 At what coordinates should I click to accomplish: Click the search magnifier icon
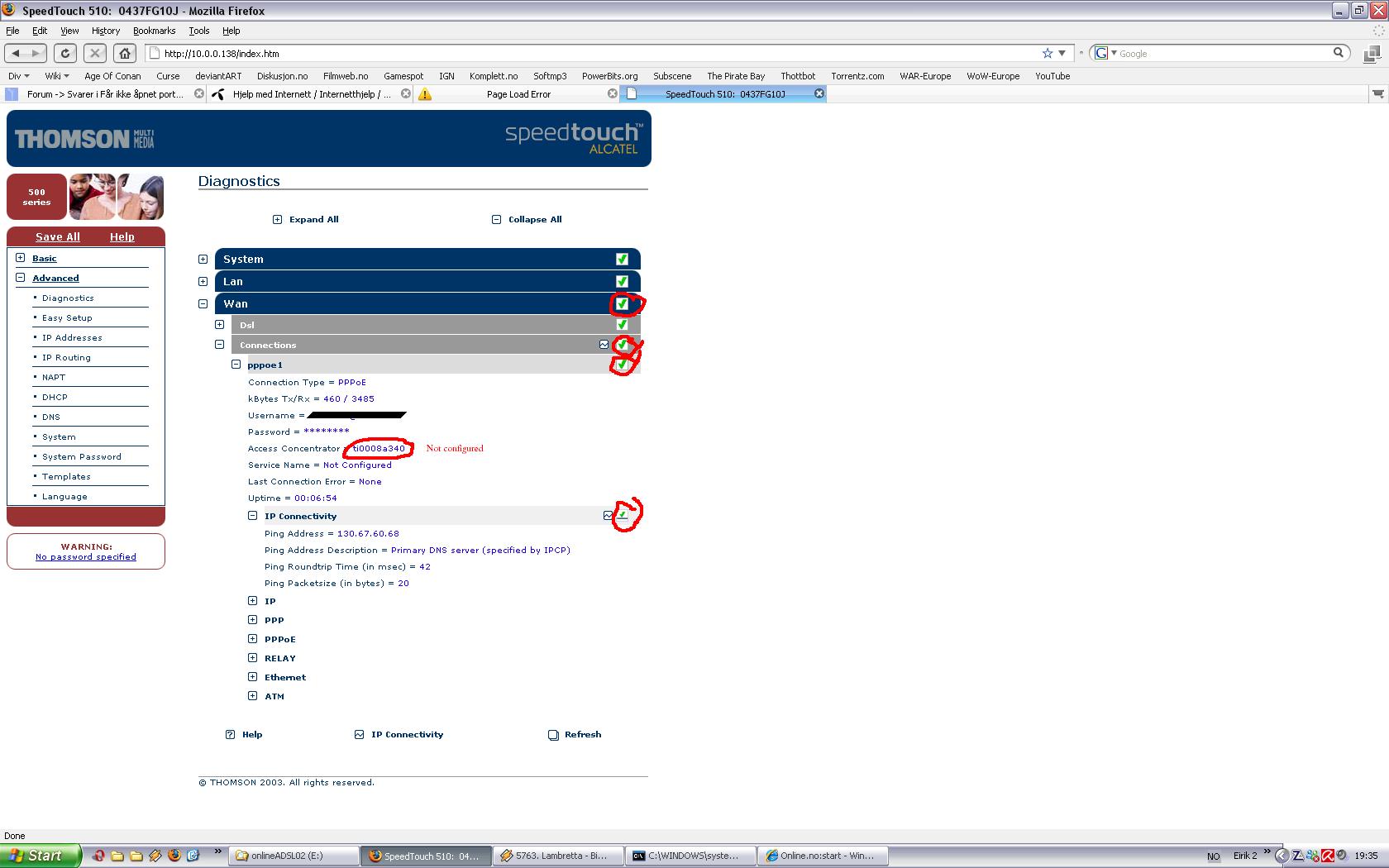1339,53
